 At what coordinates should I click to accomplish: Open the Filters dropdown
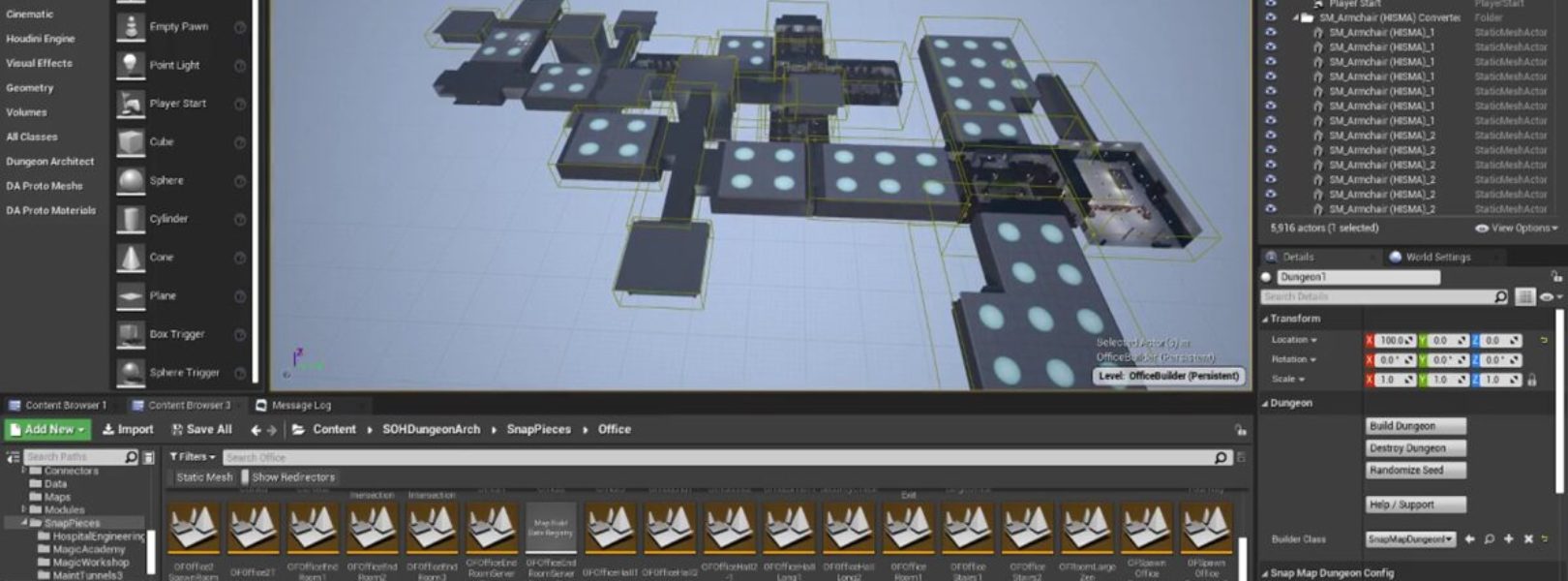(x=192, y=457)
